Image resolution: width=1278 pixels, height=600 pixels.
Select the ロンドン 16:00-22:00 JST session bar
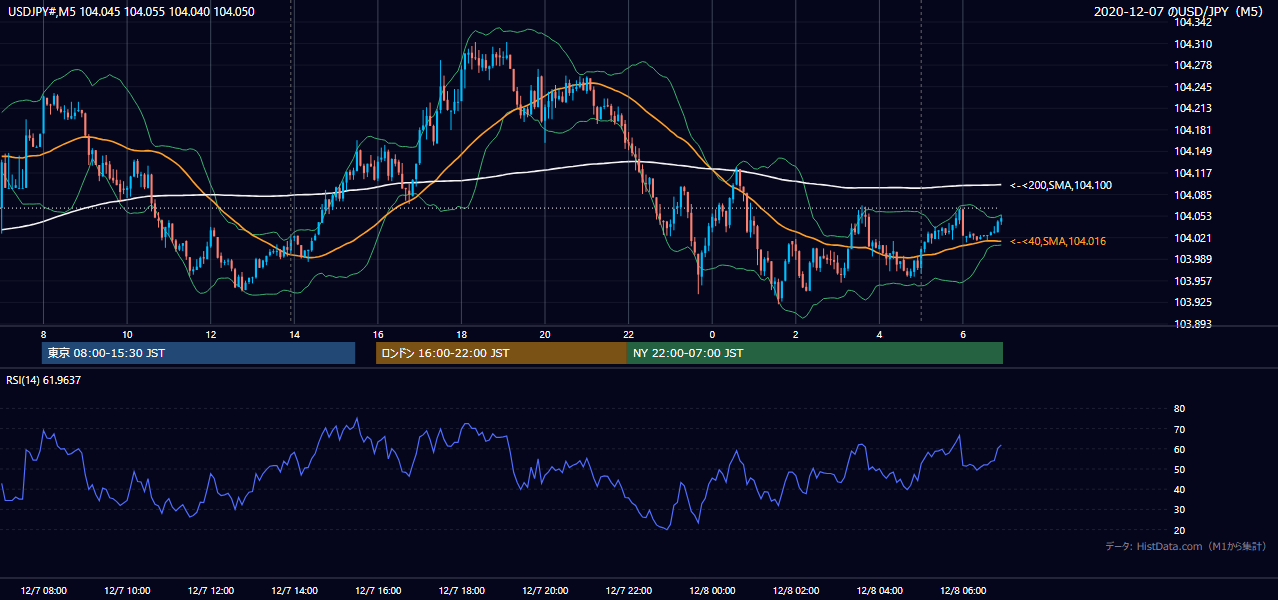point(501,353)
